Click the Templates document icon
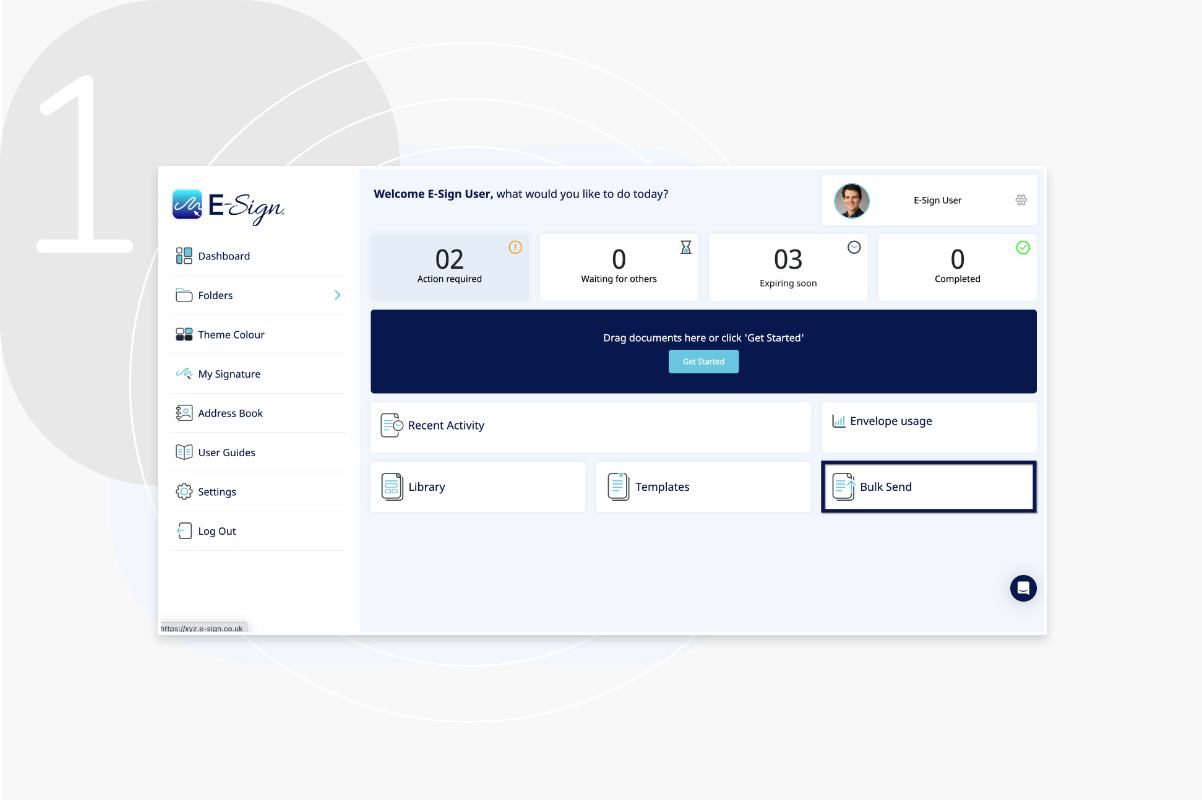 tap(619, 487)
